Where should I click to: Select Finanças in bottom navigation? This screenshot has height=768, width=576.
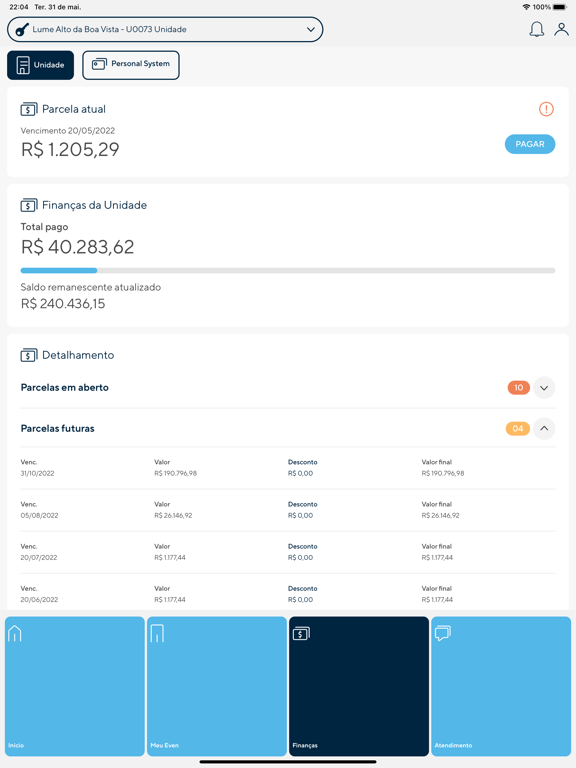[359, 686]
